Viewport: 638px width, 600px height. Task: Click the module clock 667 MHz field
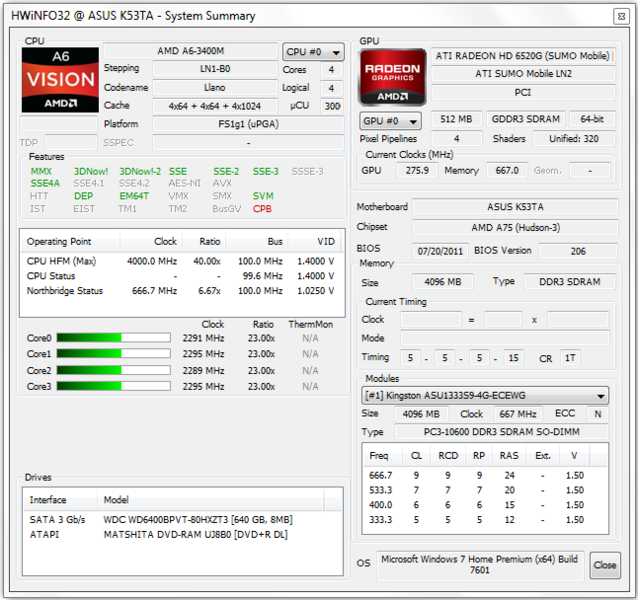[x=518, y=414]
